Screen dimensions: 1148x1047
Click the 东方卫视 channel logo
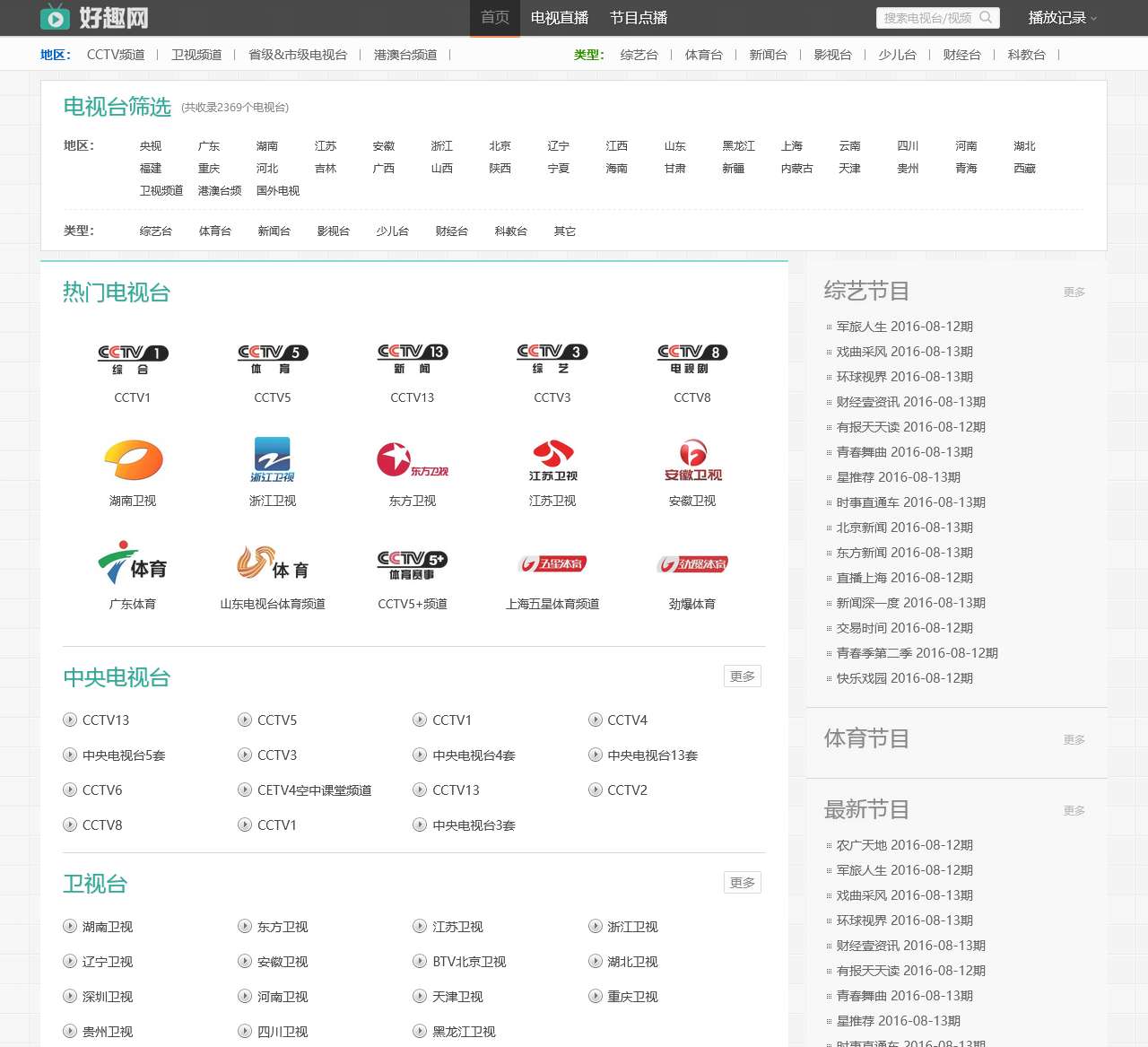coord(412,460)
